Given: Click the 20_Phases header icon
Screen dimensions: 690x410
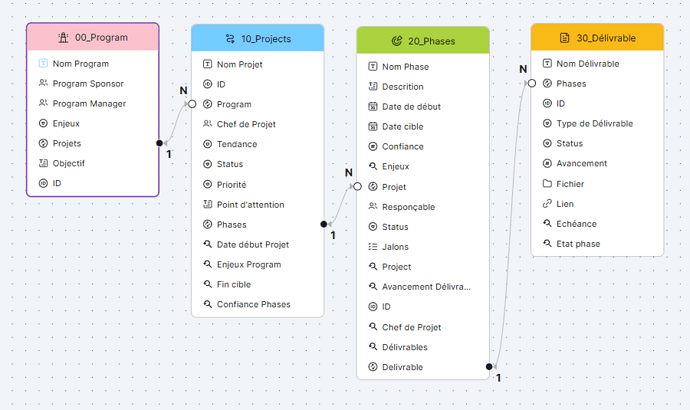Looking at the screenshot, I should tap(397, 41).
